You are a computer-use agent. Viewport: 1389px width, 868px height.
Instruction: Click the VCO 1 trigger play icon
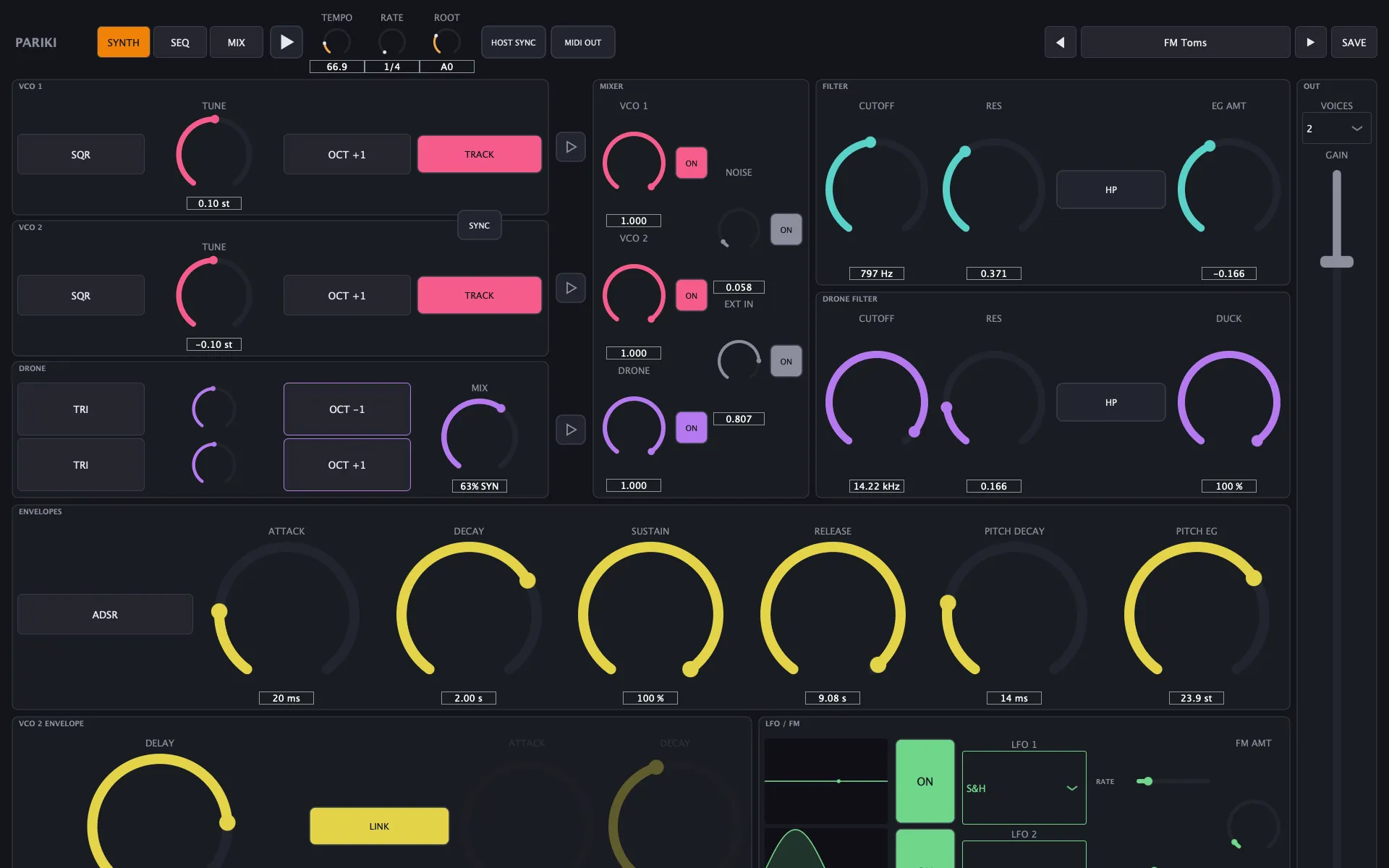[x=571, y=147]
